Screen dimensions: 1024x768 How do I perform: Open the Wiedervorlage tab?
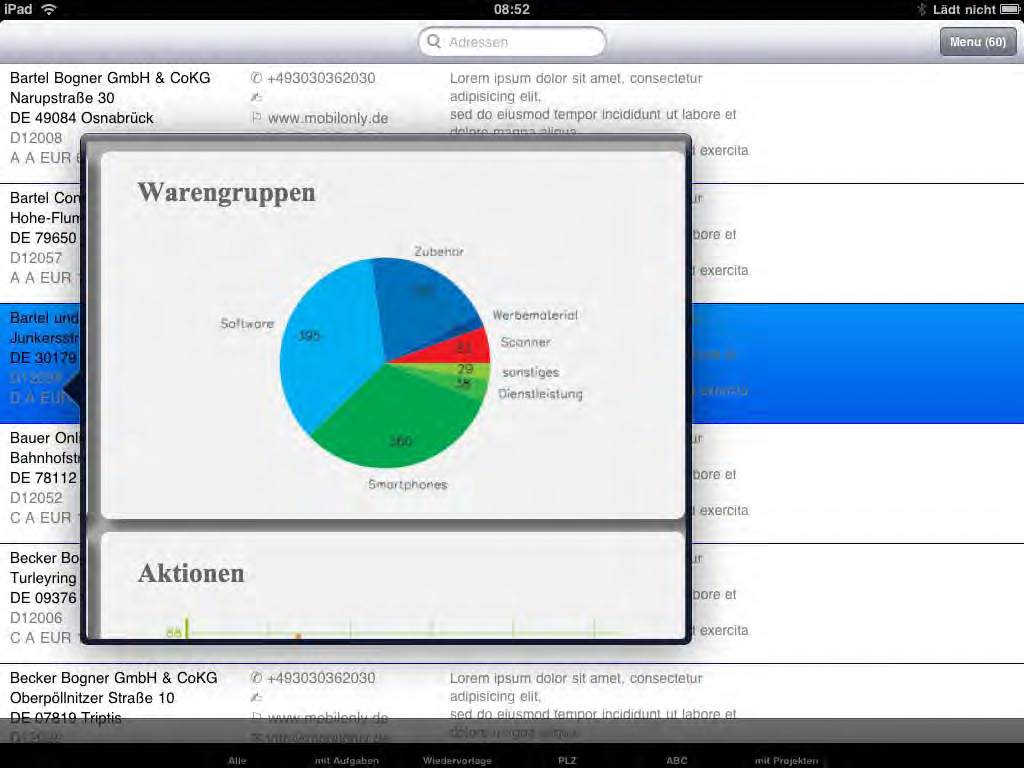click(x=456, y=760)
